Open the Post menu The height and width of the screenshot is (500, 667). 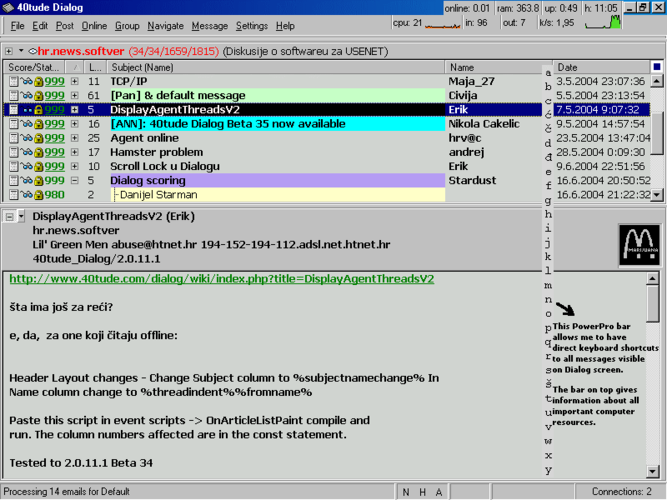click(65, 26)
